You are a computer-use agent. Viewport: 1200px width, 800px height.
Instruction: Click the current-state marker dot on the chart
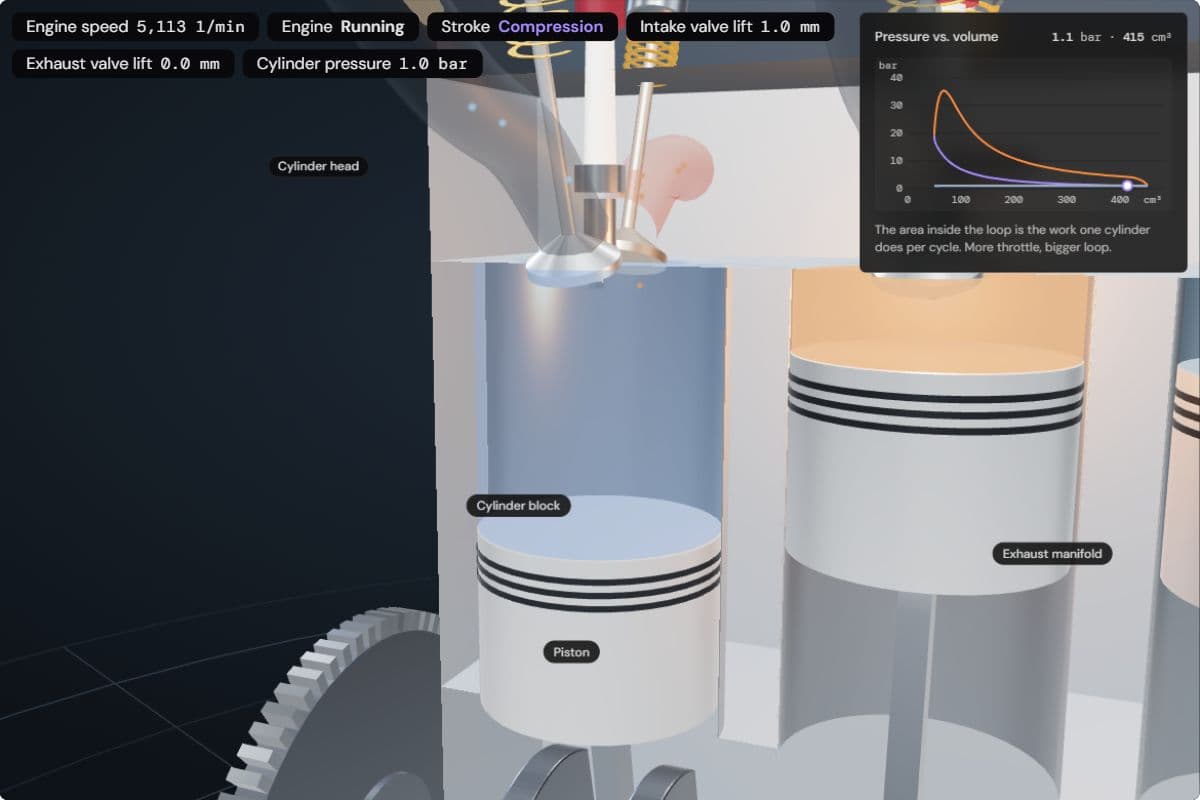pos(1128,185)
